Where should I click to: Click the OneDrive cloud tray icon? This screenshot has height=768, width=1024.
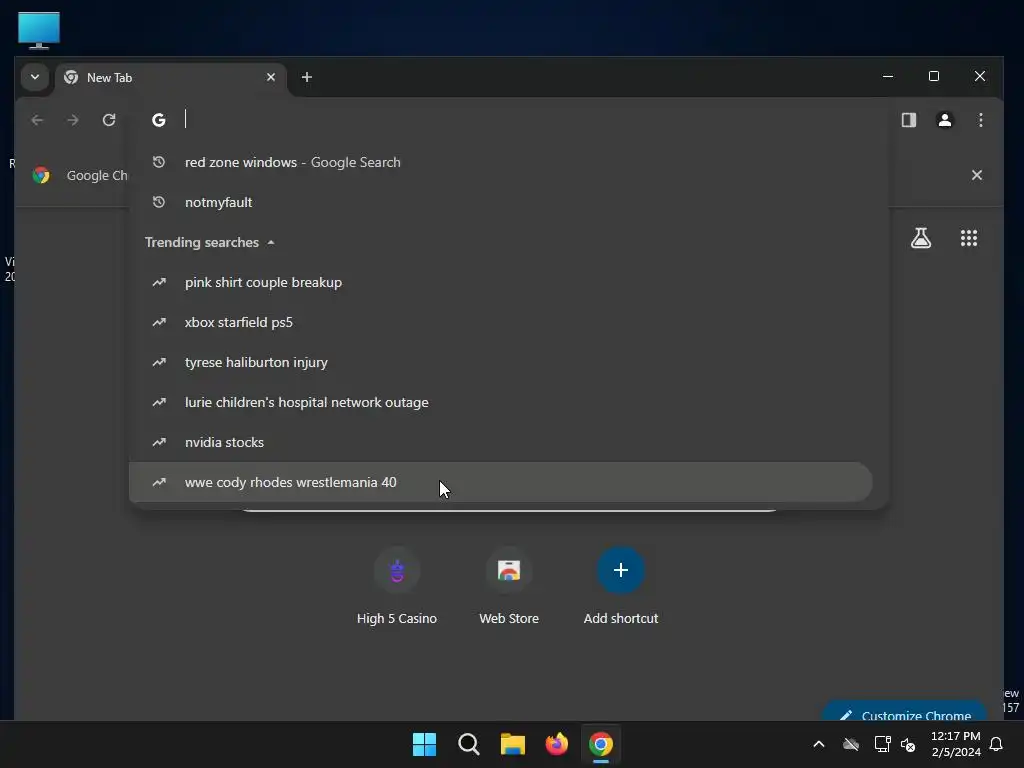click(850, 744)
